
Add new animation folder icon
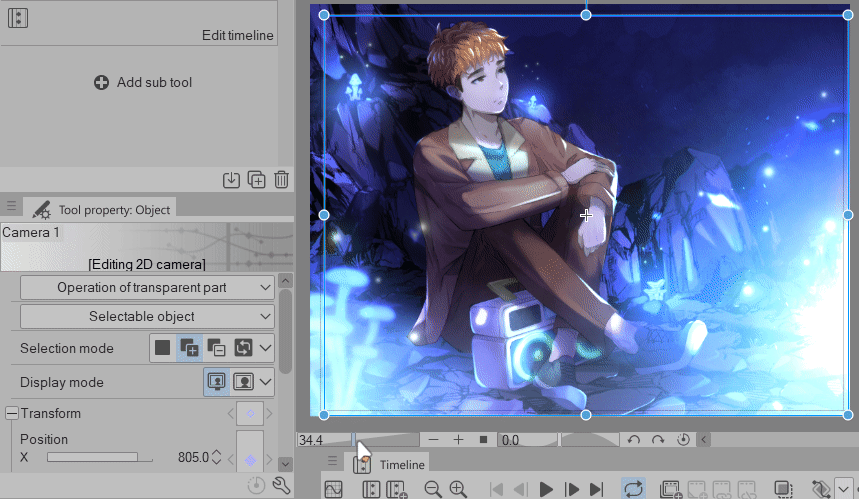pyautogui.click(x=671, y=489)
